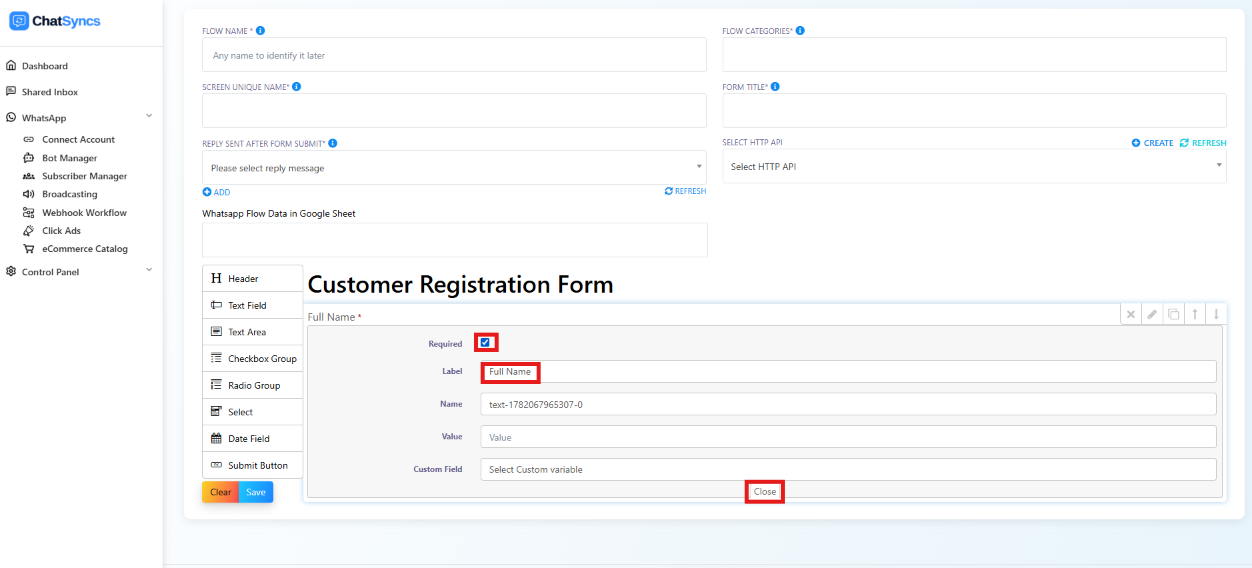Click the ChatSyncs logo icon
This screenshot has height=568, width=1252.
[x=19, y=21]
